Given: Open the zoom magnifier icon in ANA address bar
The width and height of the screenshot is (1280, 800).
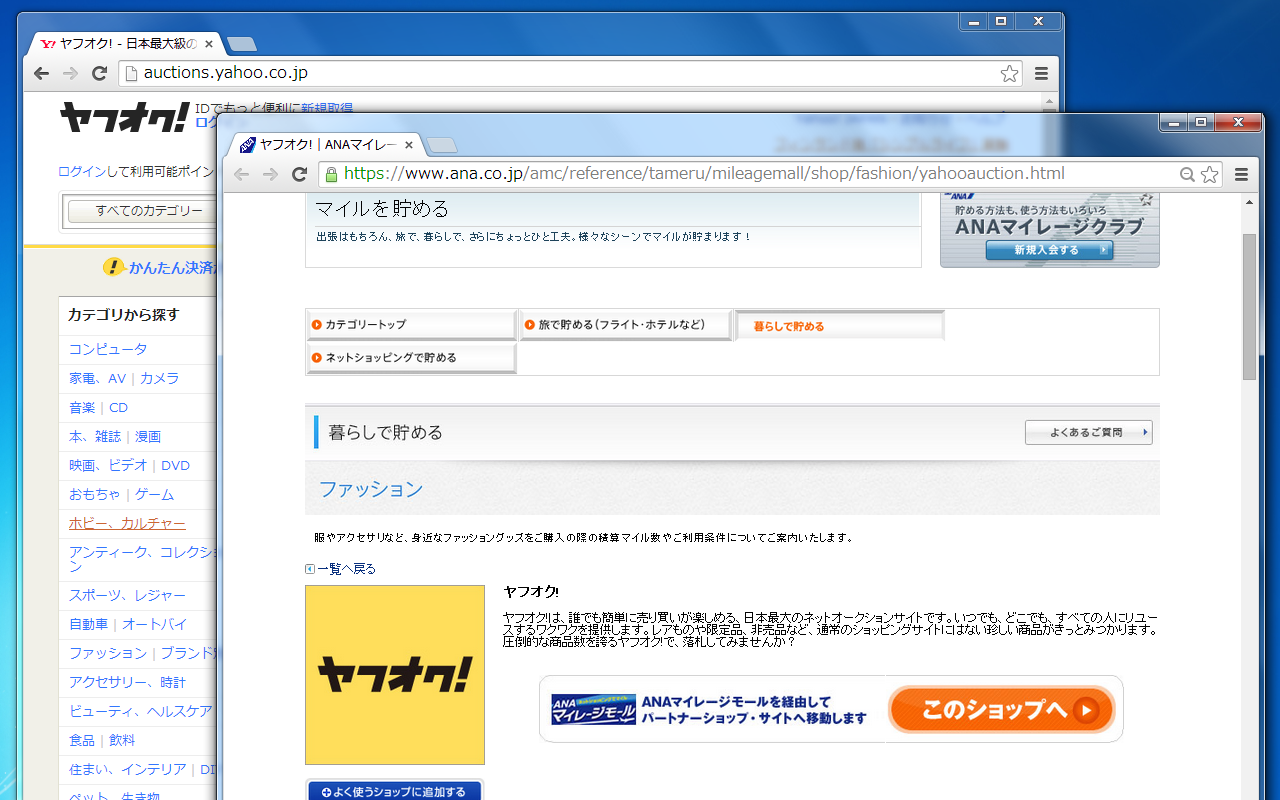Looking at the screenshot, I should [x=1187, y=174].
